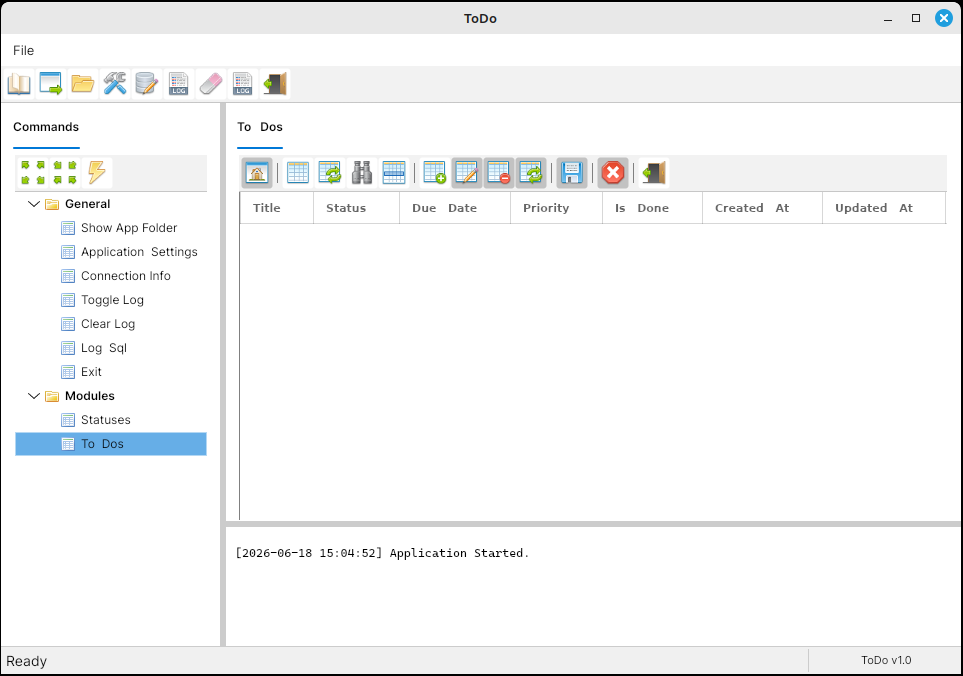Image resolution: width=963 pixels, height=676 pixels.
Task: Select Clear Log tree item
Action: (108, 324)
